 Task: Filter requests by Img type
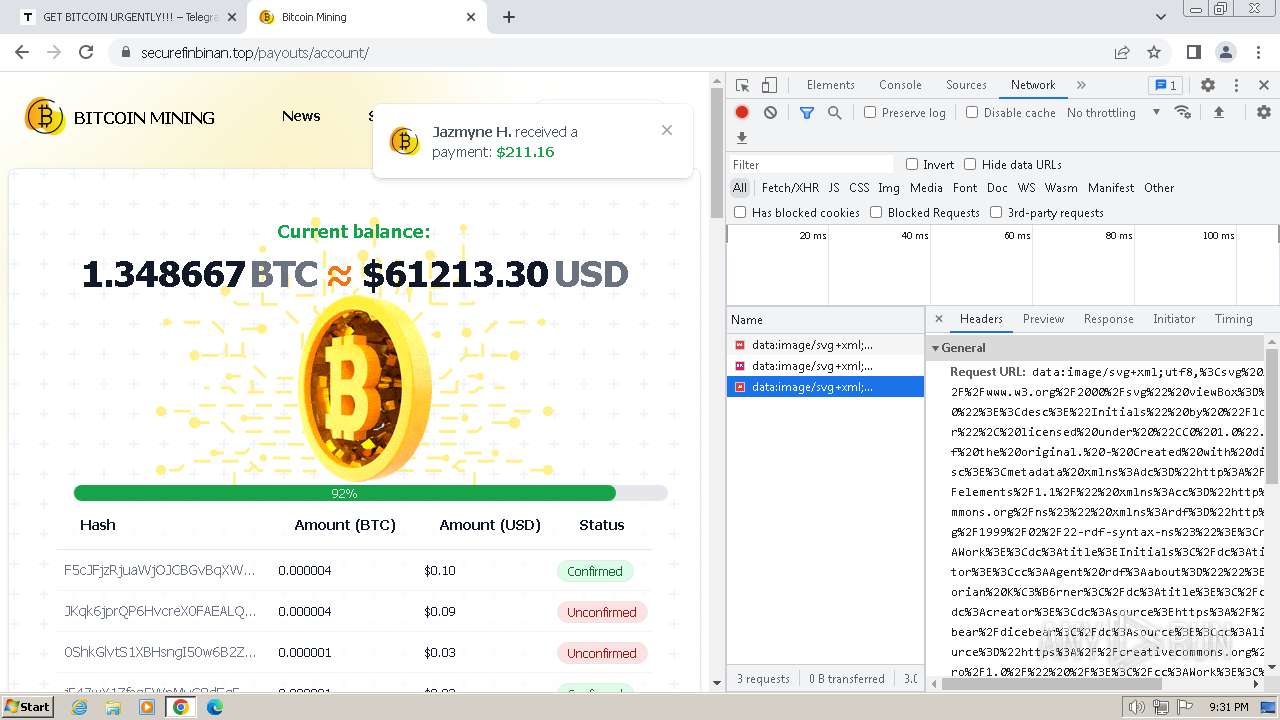[889, 188]
